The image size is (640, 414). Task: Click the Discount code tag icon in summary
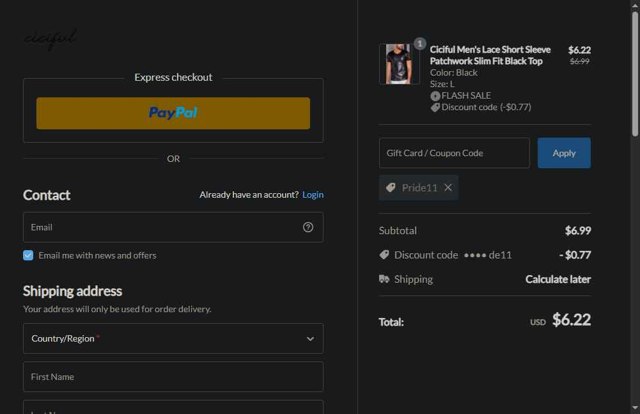(384, 255)
